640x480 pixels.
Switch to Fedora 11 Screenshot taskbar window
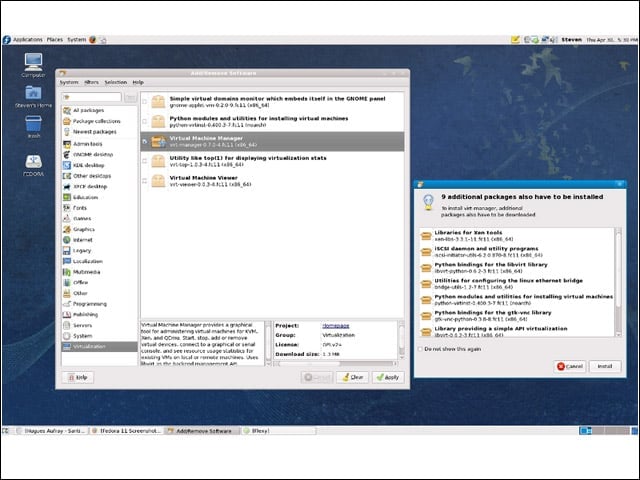(x=126, y=431)
